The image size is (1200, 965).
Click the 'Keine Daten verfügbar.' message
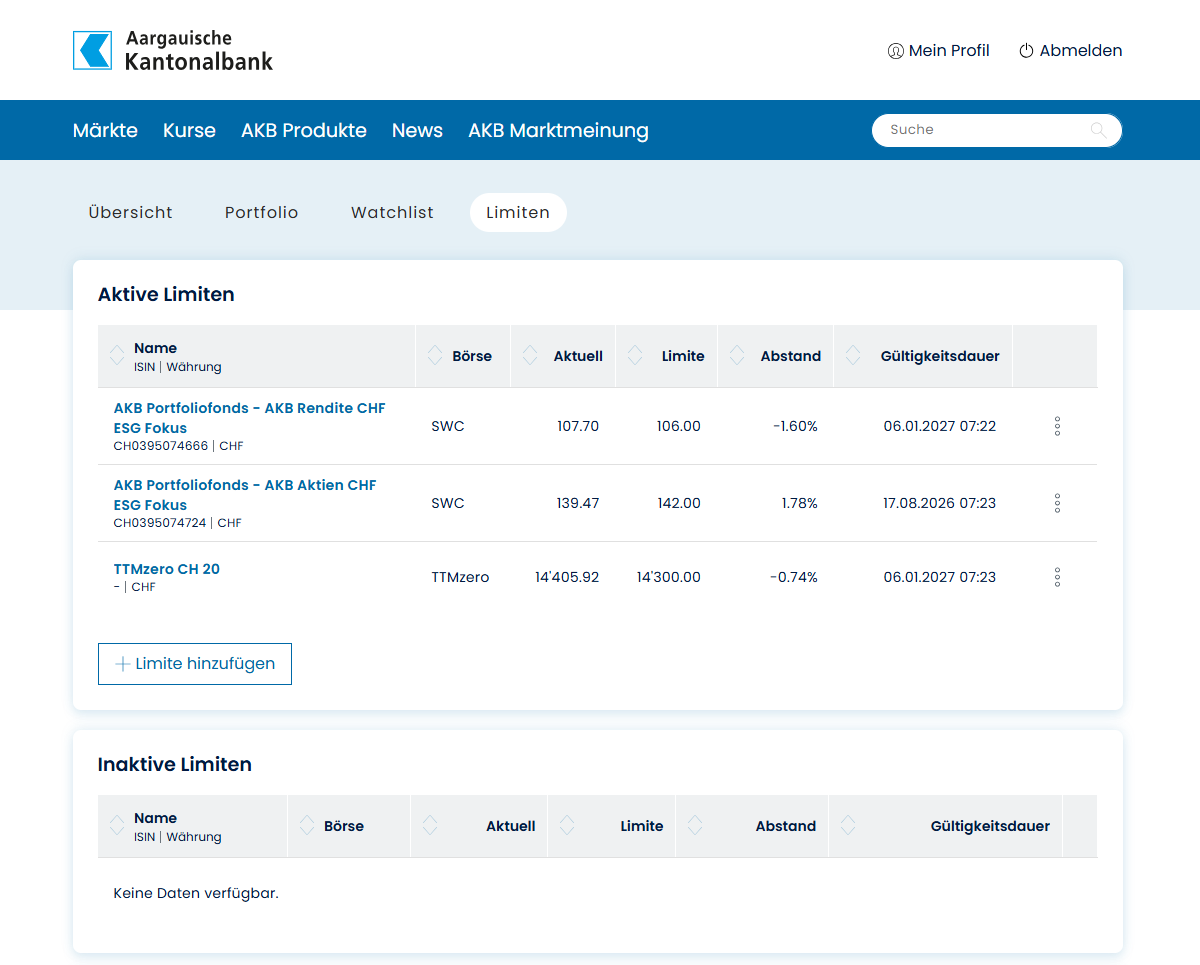196,893
